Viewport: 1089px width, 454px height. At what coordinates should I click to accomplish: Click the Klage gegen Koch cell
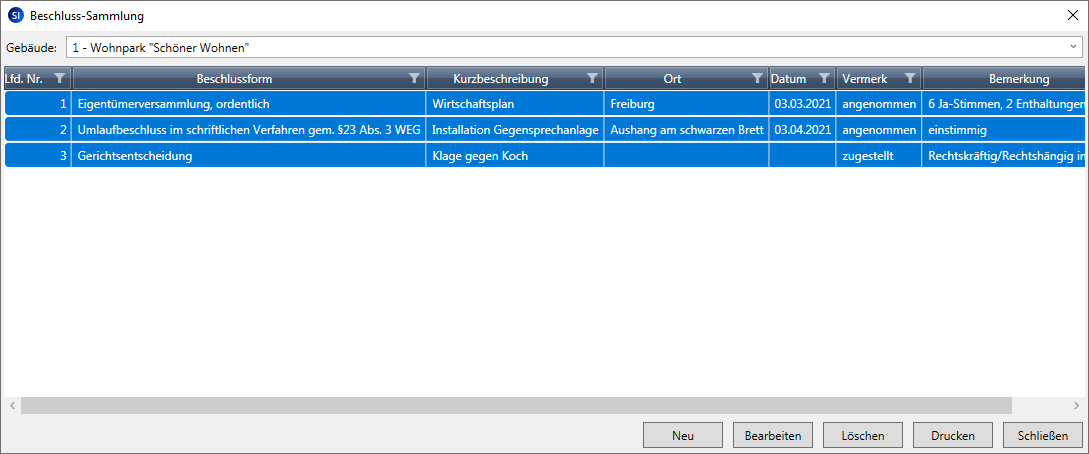click(x=479, y=156)
